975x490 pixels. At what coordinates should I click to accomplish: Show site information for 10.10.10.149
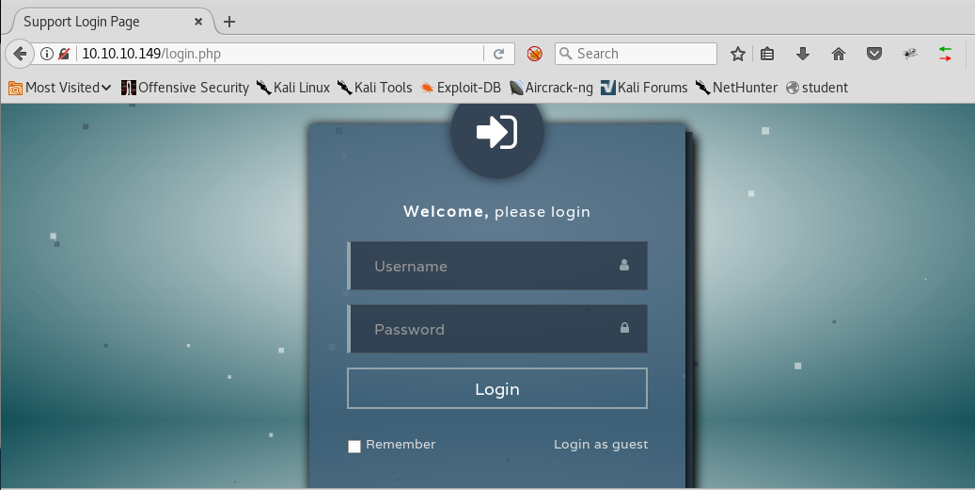click(47, 54)
